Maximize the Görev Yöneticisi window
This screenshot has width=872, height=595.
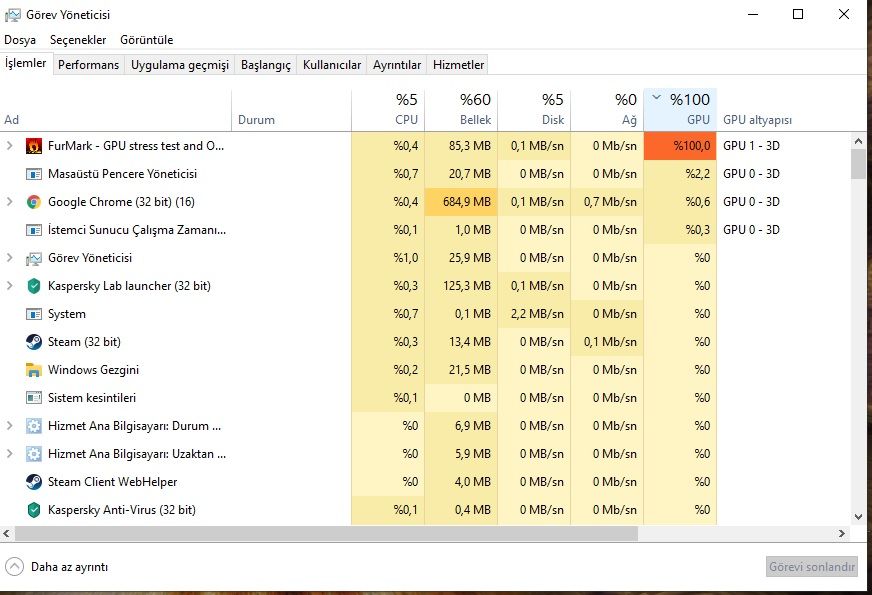[x=797, y=14]
